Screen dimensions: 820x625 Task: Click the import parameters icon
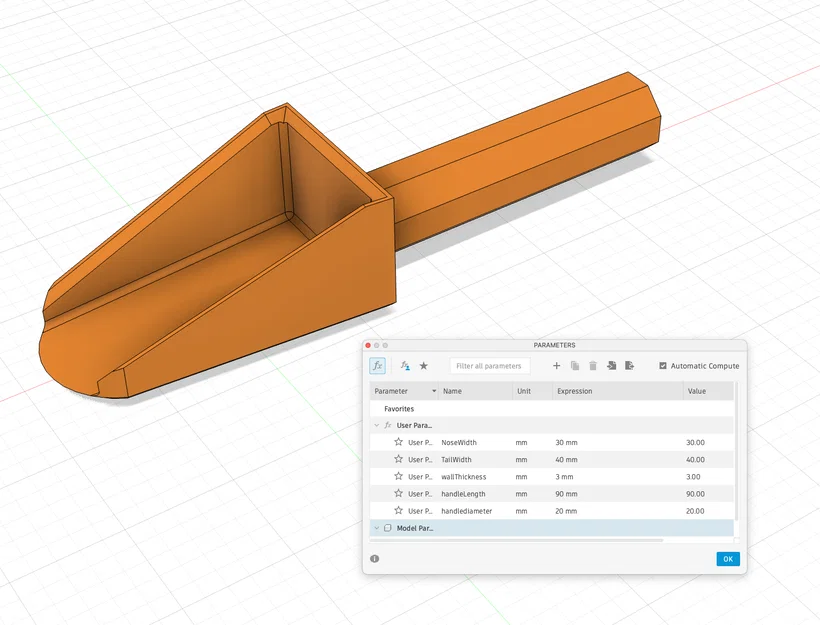point(611,366)
